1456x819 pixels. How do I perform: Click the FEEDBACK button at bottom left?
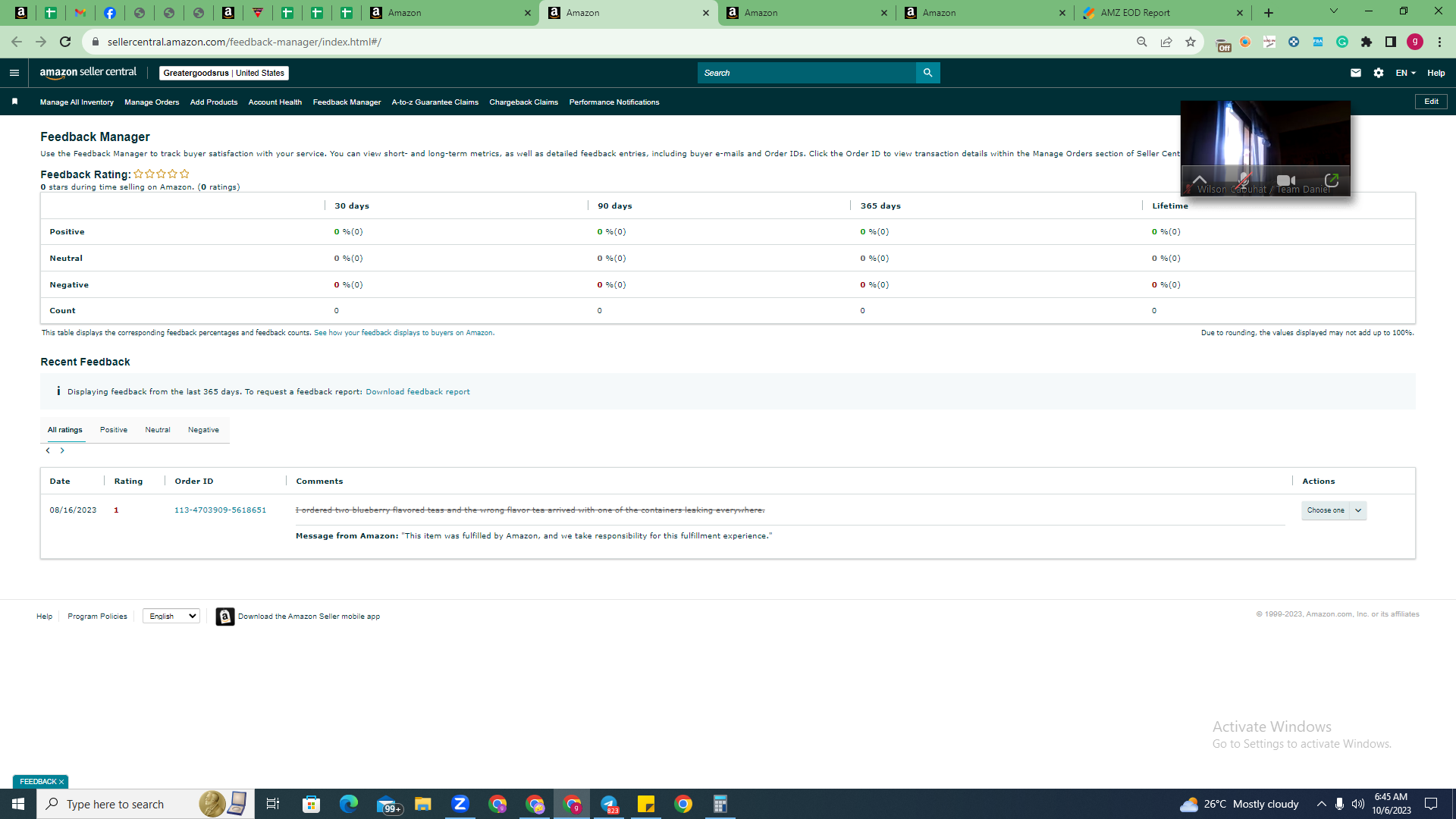click(40, 782)
